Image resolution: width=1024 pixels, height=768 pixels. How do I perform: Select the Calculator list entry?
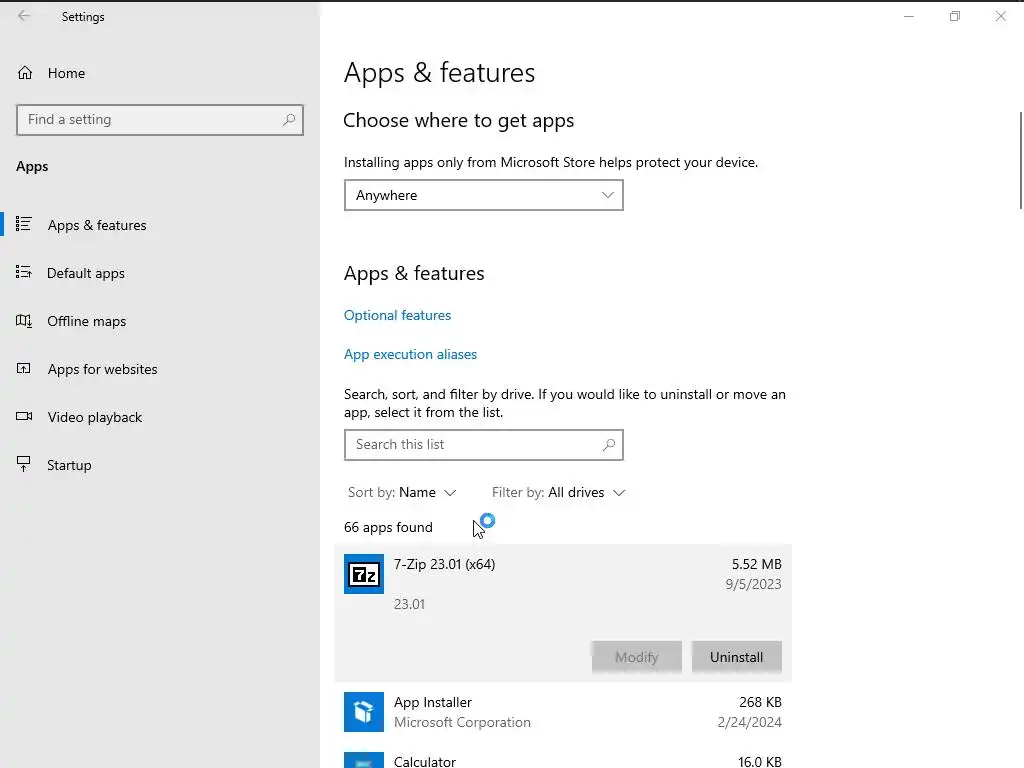563,758
